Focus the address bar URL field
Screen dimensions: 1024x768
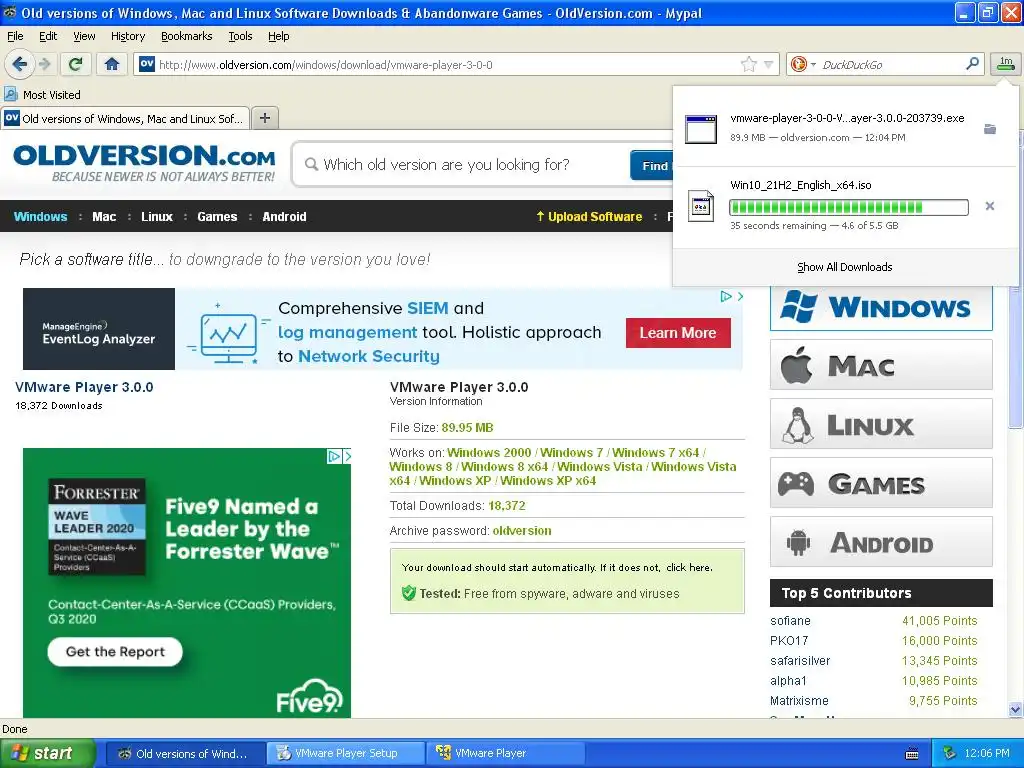[444, 64]
